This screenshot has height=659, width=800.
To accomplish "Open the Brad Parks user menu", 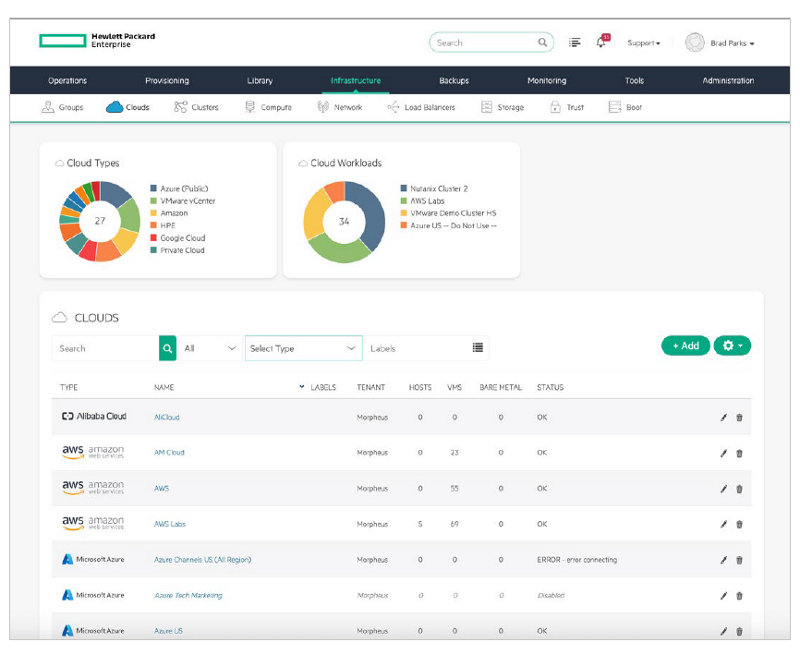I will 732,43.
